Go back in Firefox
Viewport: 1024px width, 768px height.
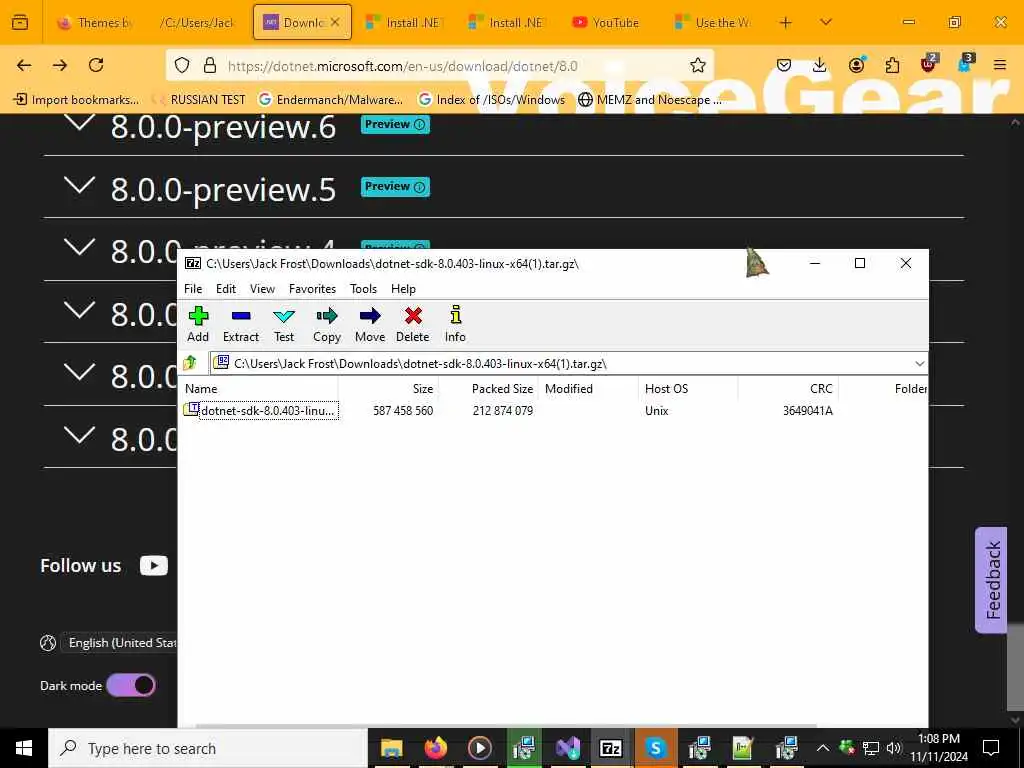click(x=24, y=65)
